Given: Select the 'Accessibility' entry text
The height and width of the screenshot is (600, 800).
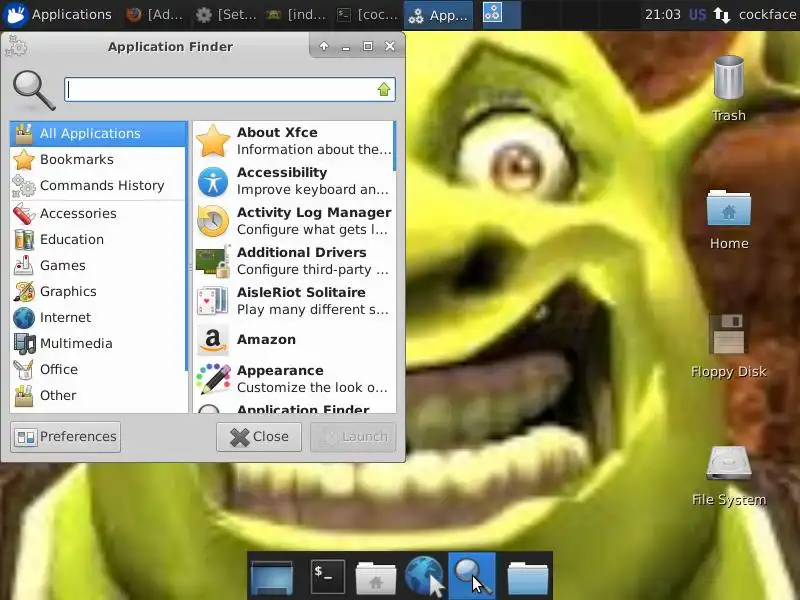Looking at the screenshot, I should point(282,173).
